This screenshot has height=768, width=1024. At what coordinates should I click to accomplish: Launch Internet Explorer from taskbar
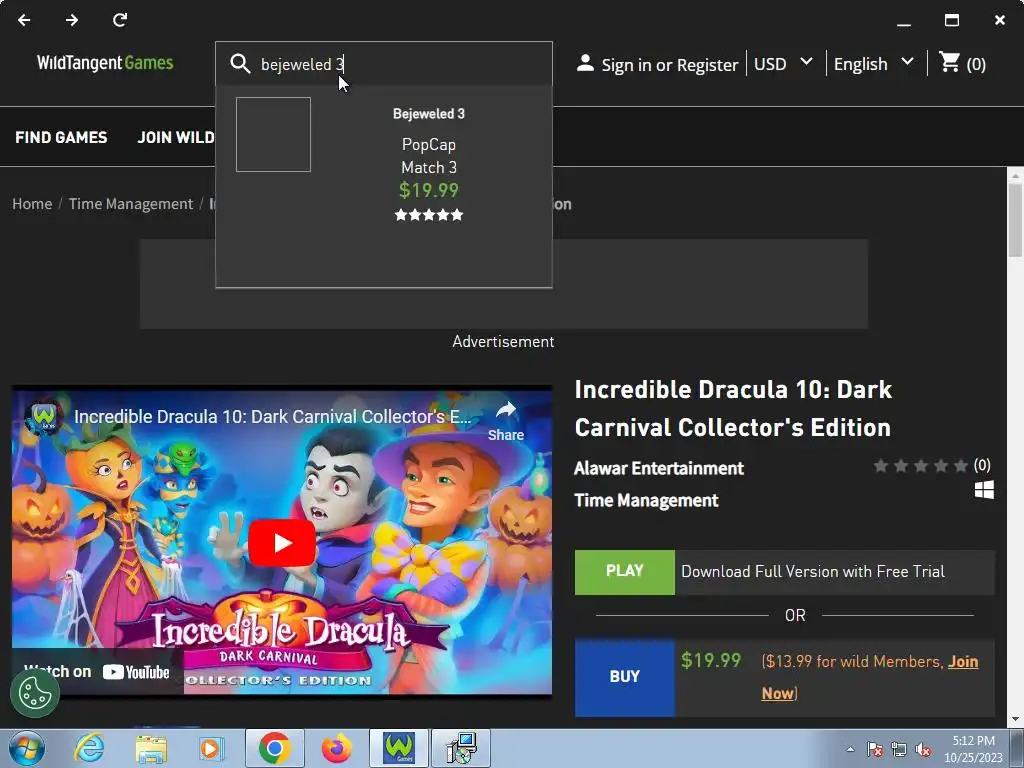[x=89, y=748]
